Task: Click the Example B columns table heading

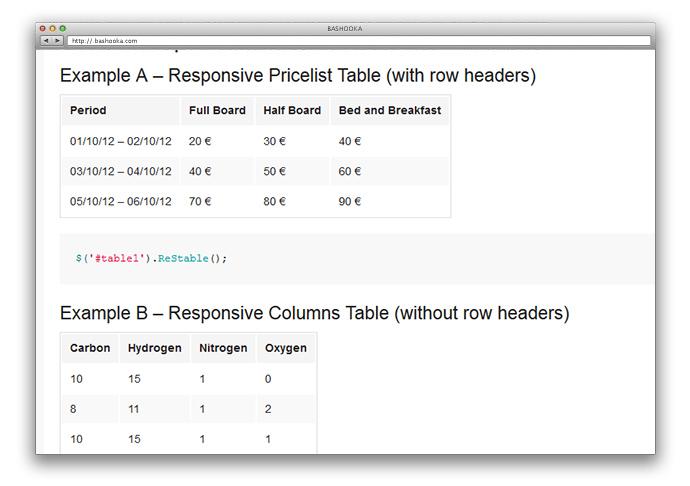Action: pyautogui.click(x=314, y=313)
